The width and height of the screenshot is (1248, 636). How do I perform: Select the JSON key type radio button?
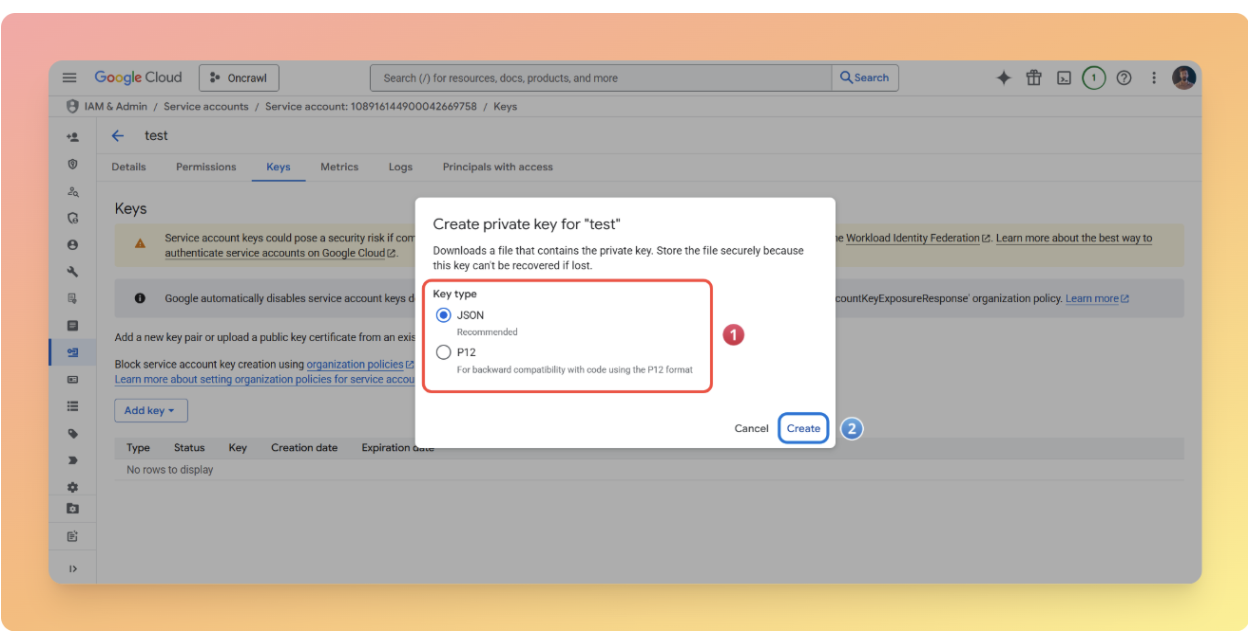coord(443,315)
